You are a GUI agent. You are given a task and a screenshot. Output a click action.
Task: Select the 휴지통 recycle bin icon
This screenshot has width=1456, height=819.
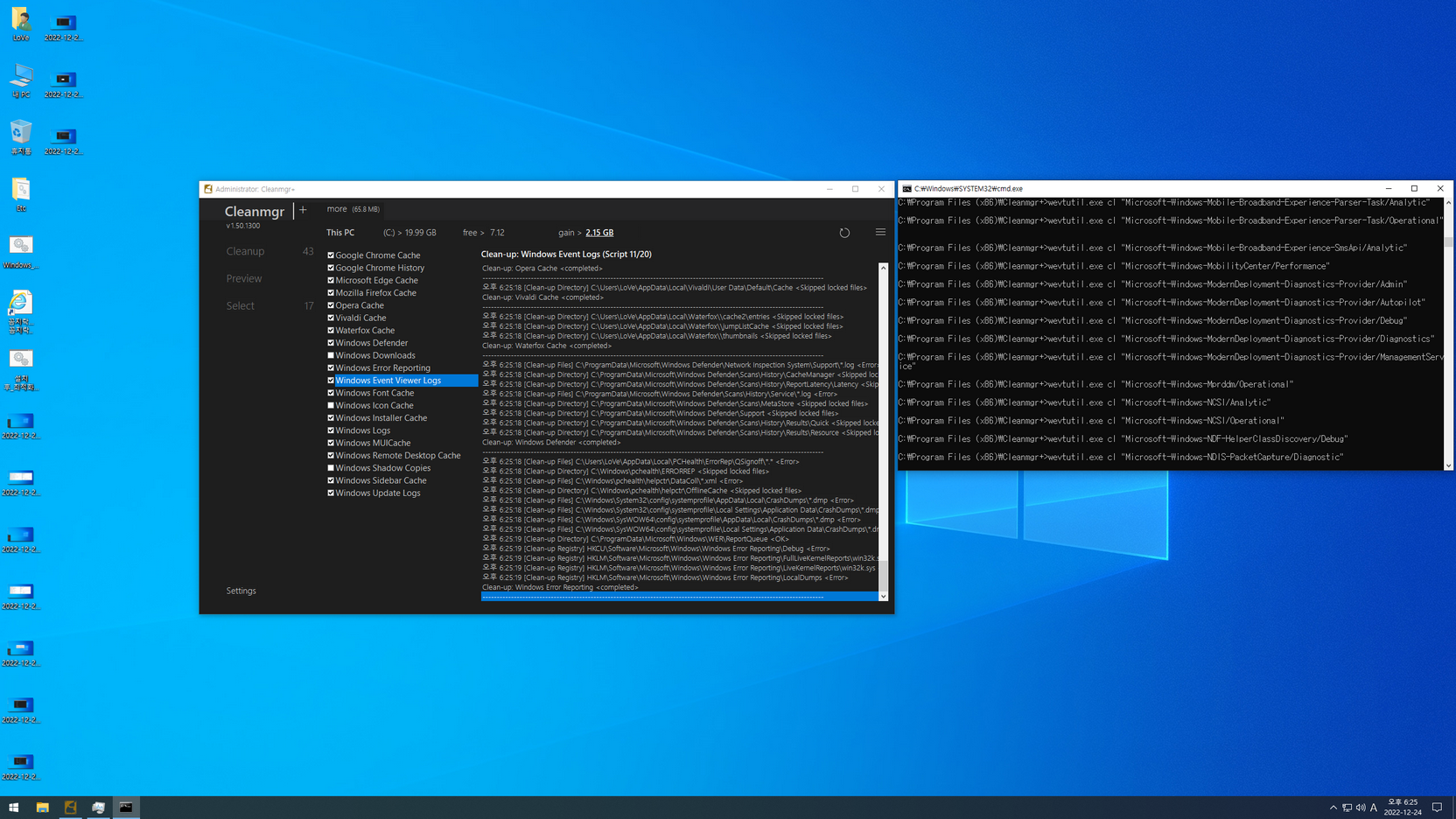coord(21,137)
